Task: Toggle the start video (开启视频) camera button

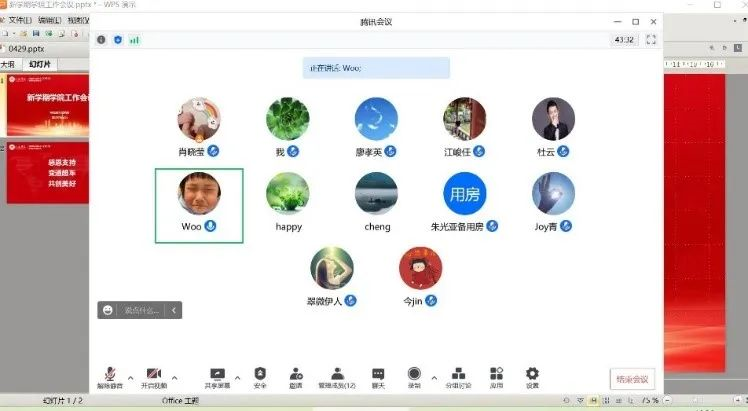Action: (154, 376)
